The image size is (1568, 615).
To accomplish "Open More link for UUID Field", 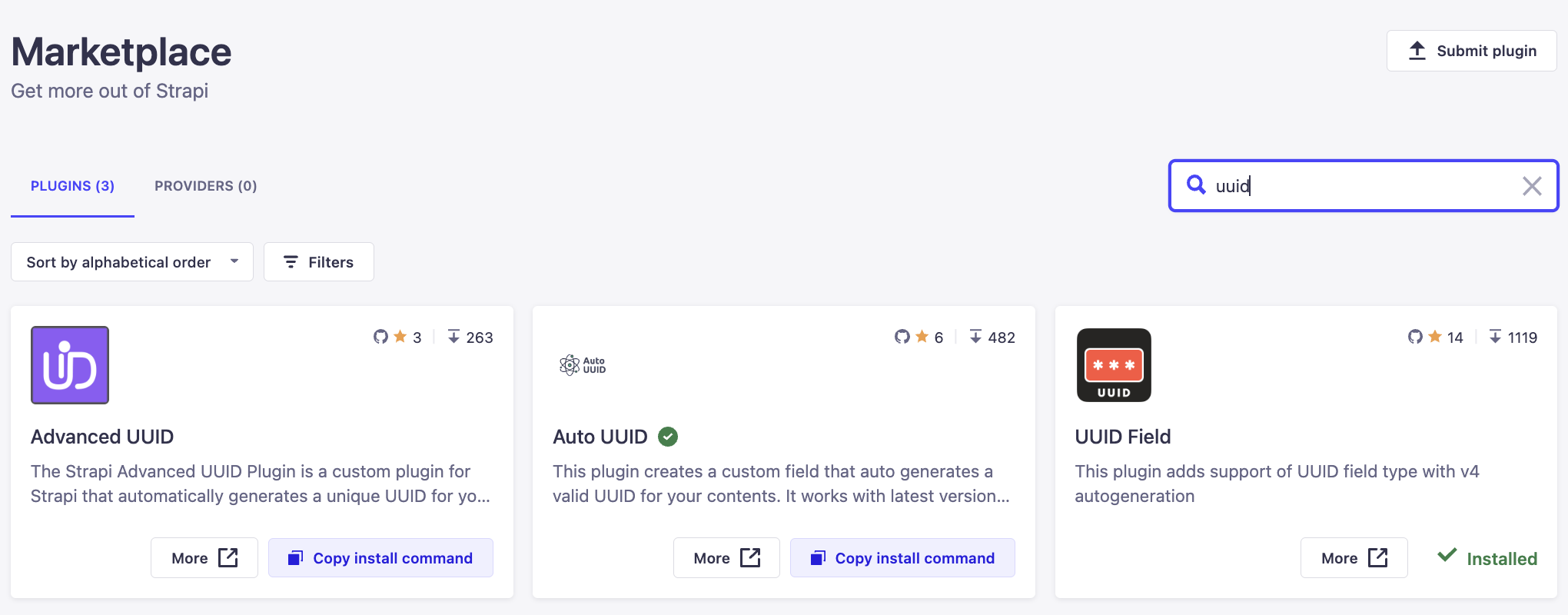I will 1354,558.
